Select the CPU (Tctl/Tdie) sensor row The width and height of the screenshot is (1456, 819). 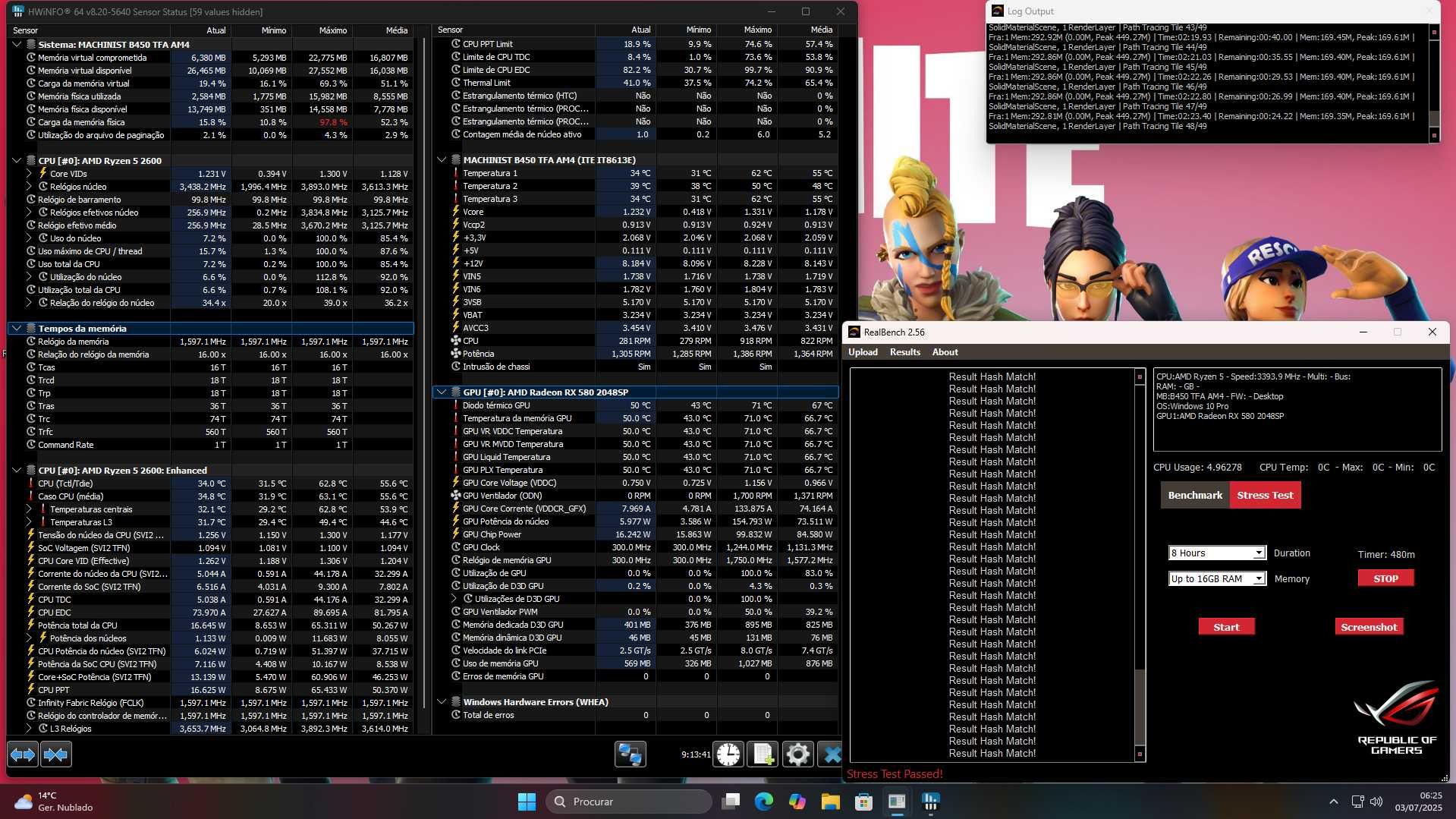[x=212, y=484]
